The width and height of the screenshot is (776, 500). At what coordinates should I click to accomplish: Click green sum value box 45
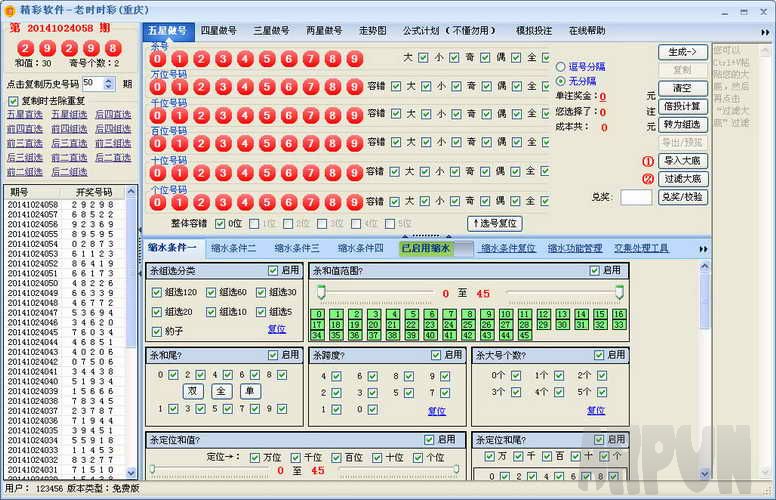pyautogui.click(x=525, y=335)
